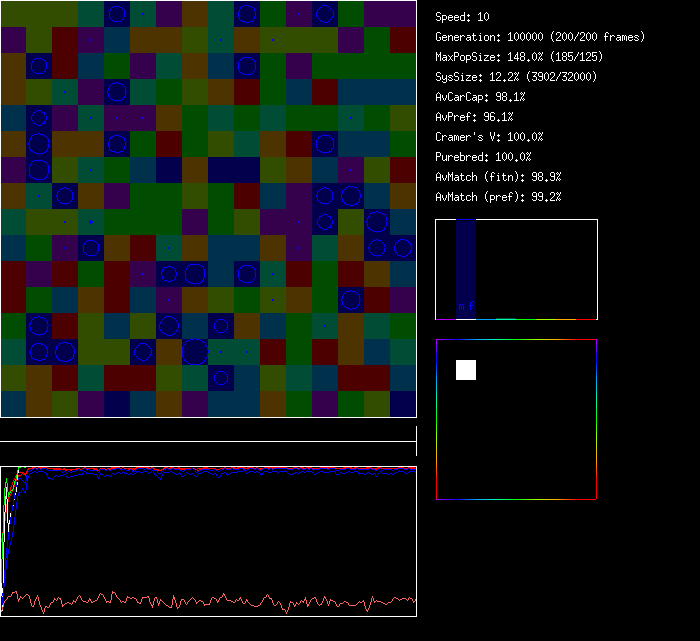Click the bottom-right navy cell of the grid

pyautogui.click(x=403, y=403)
